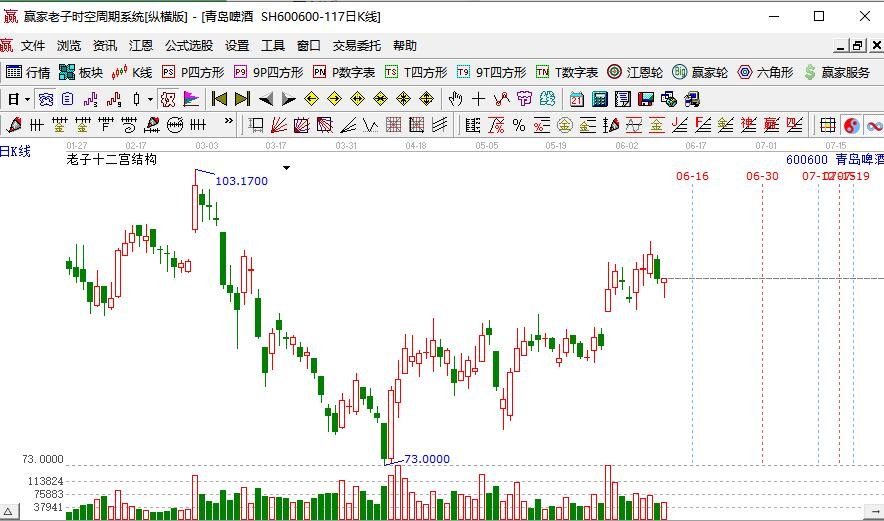
Task: Open the 六角形 tool
Action: [x=765, y=72]
